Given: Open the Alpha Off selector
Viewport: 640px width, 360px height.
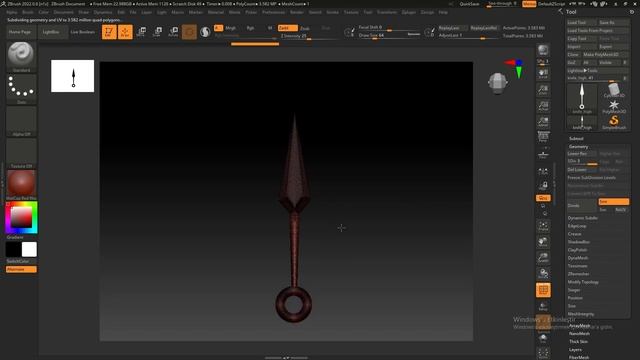Looking at the screenshot, I should (21, 121).
